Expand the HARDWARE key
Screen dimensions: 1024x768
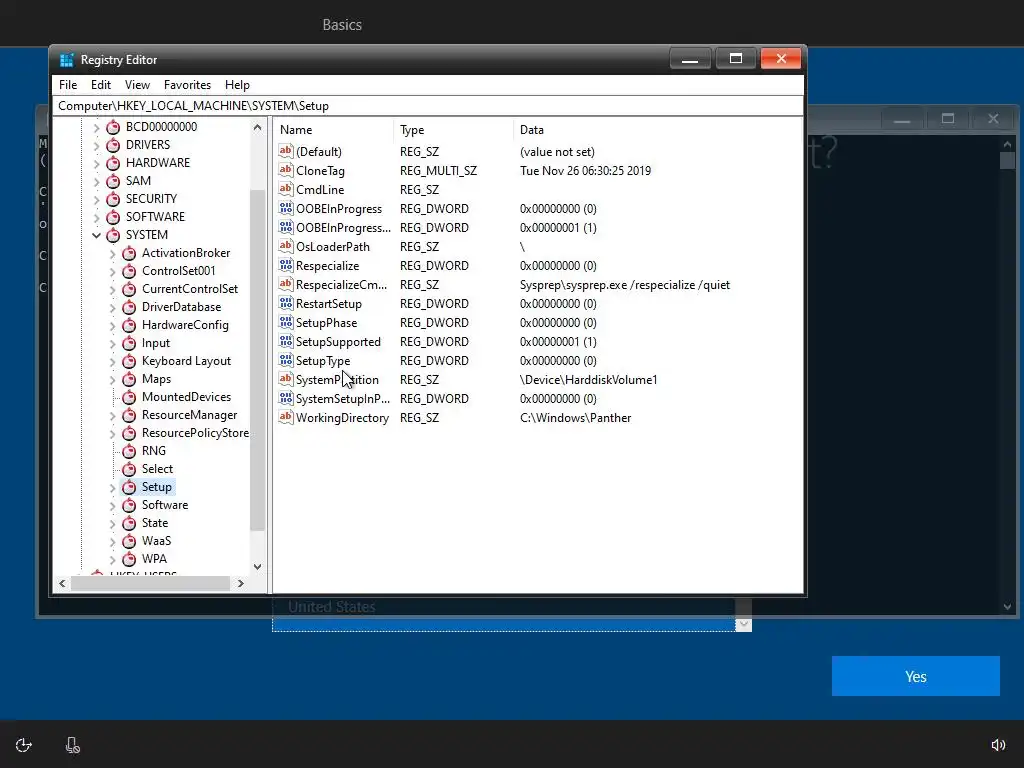pos(97,163)
